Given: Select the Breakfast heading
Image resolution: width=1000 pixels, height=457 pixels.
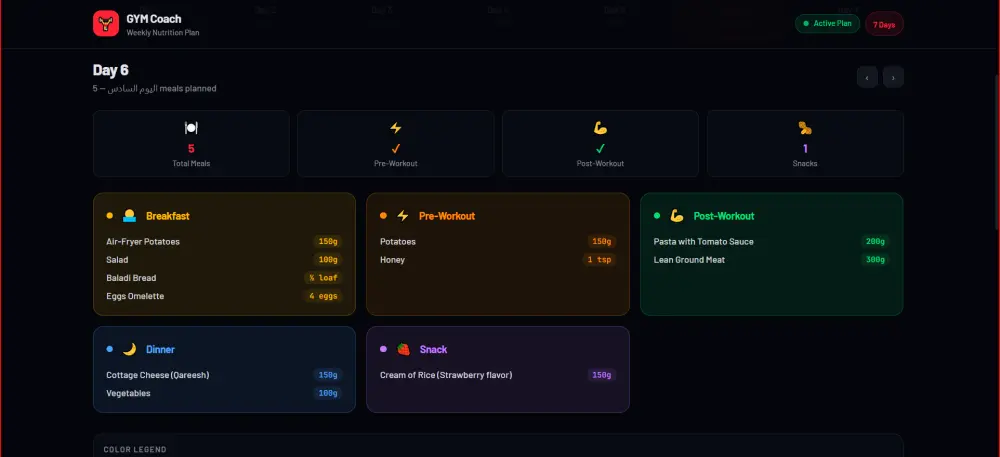Looking at the screenshot, I should 168,216.
